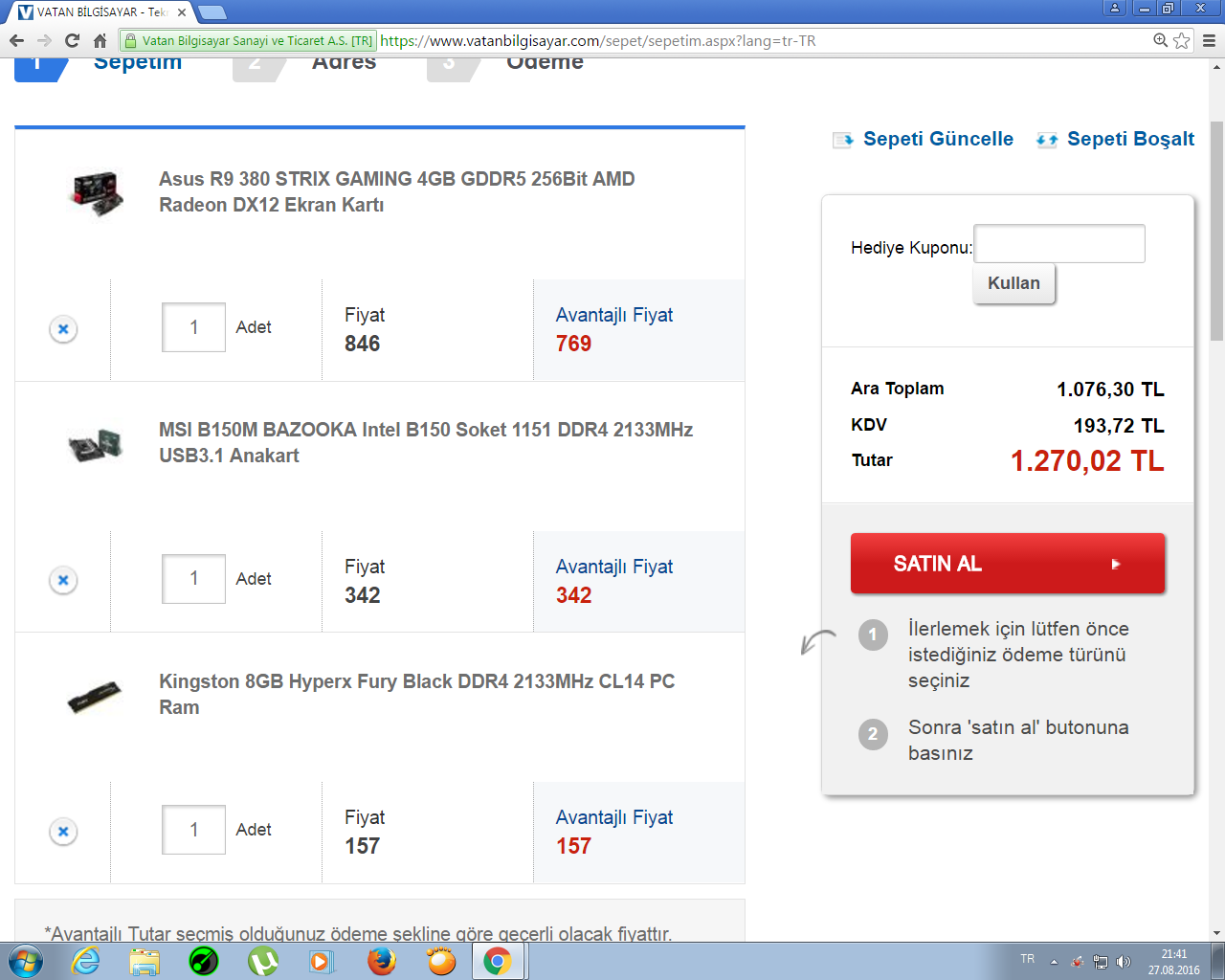Click the zoom magnifier icon in address bar

(x=1160, y=40)
